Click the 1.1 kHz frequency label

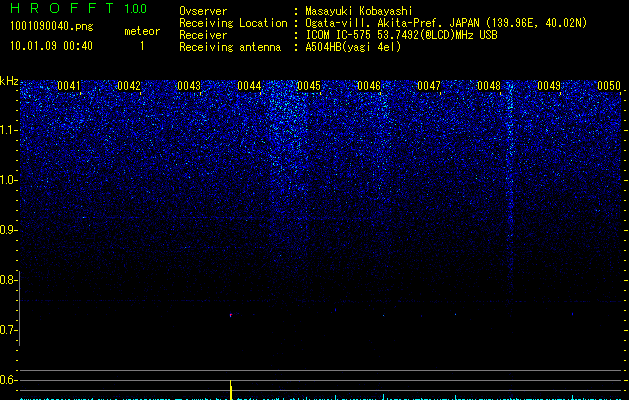click(8, 130)
